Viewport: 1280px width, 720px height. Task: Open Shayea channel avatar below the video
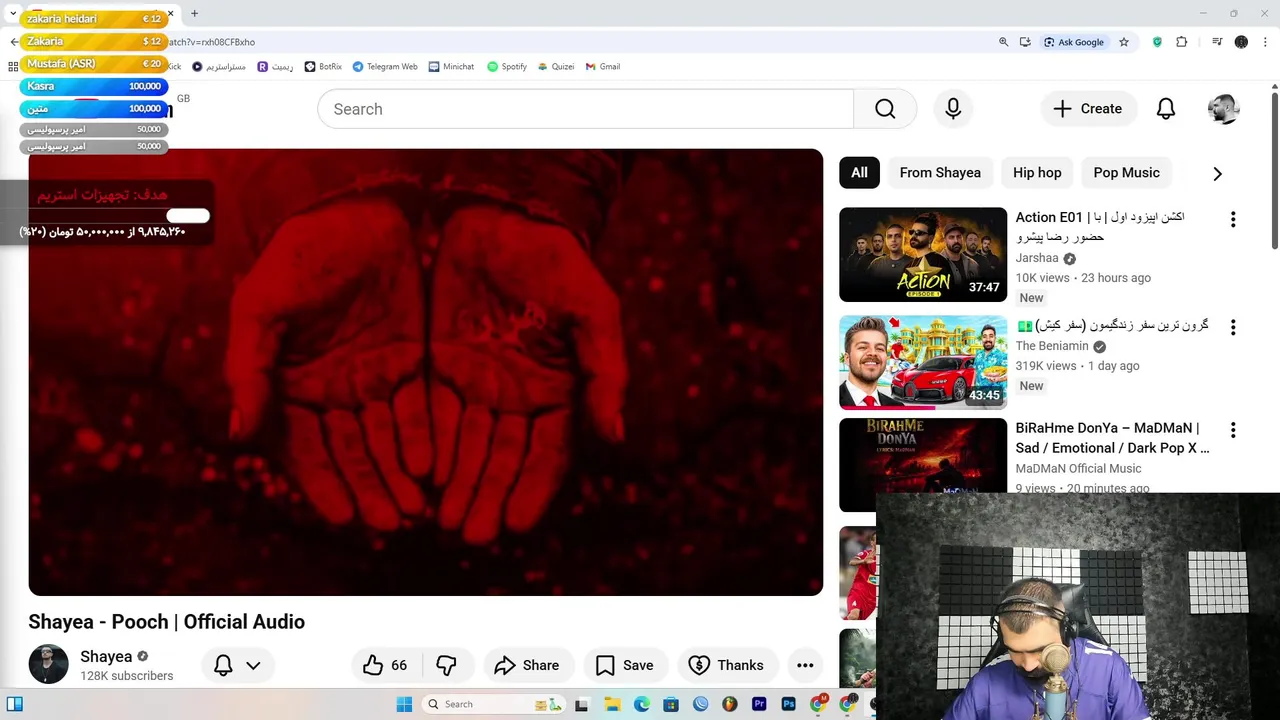tap(48, 665)
